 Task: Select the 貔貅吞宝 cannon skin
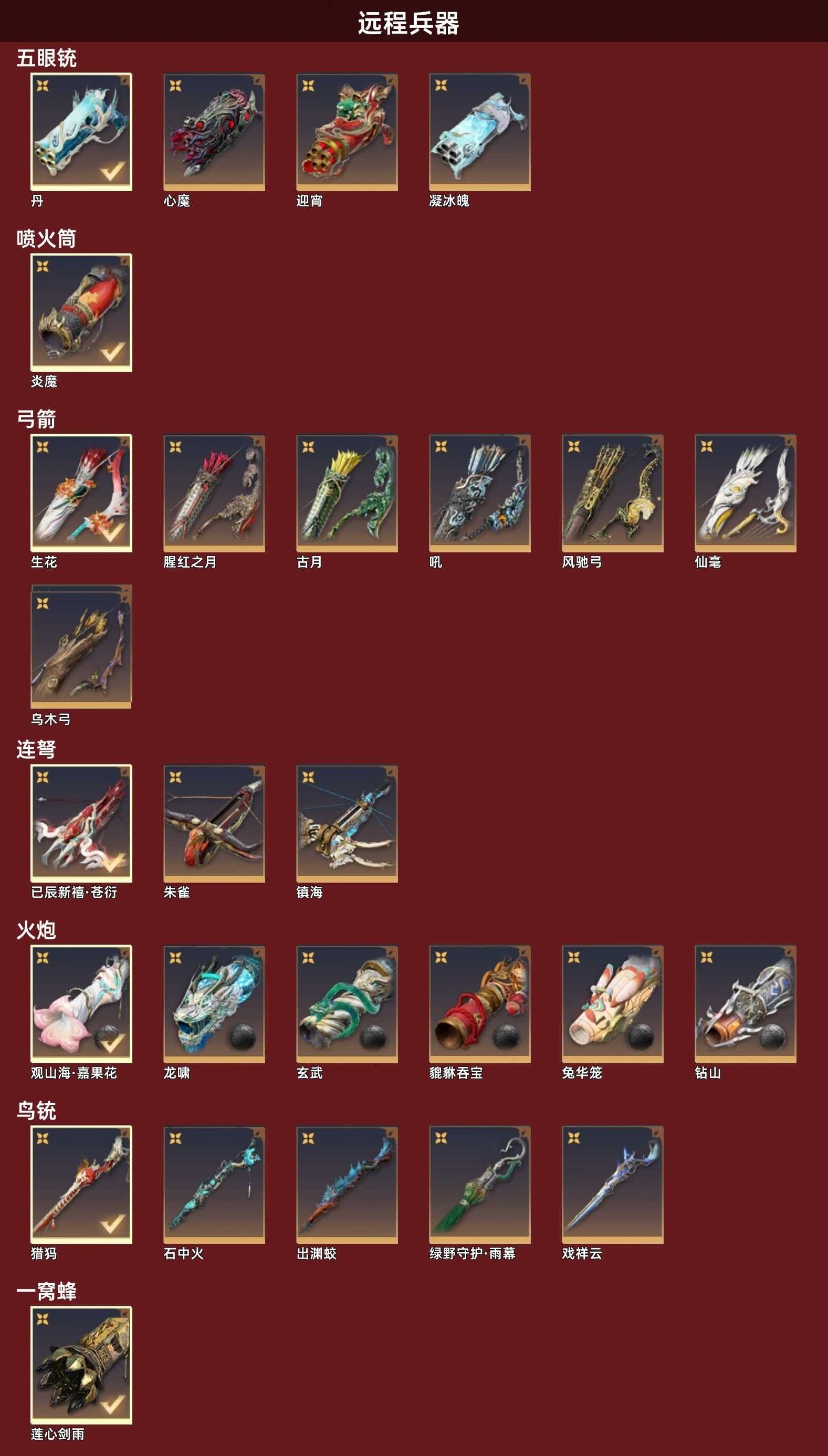pyautogui.click(x=479, y=1004)
